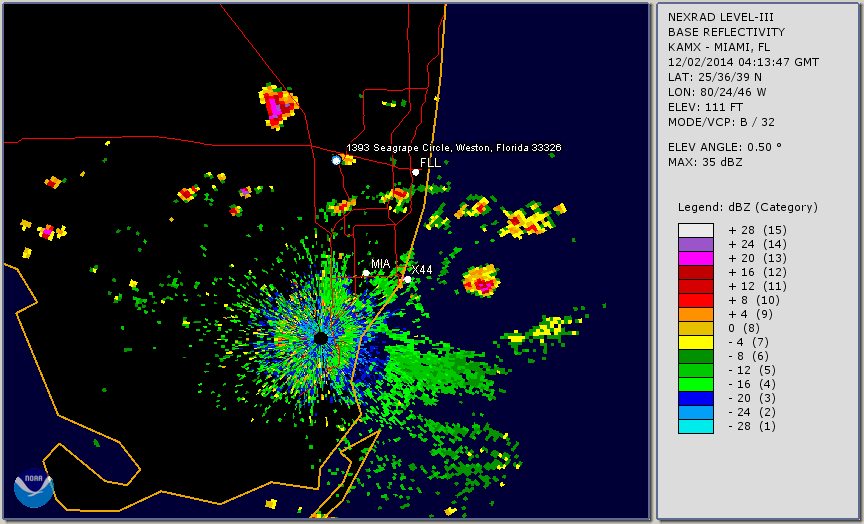Click the +20 (13) magenta legend swatch
Image resolution: width=864 pixels, height=524 pixels.
point(696,258)
